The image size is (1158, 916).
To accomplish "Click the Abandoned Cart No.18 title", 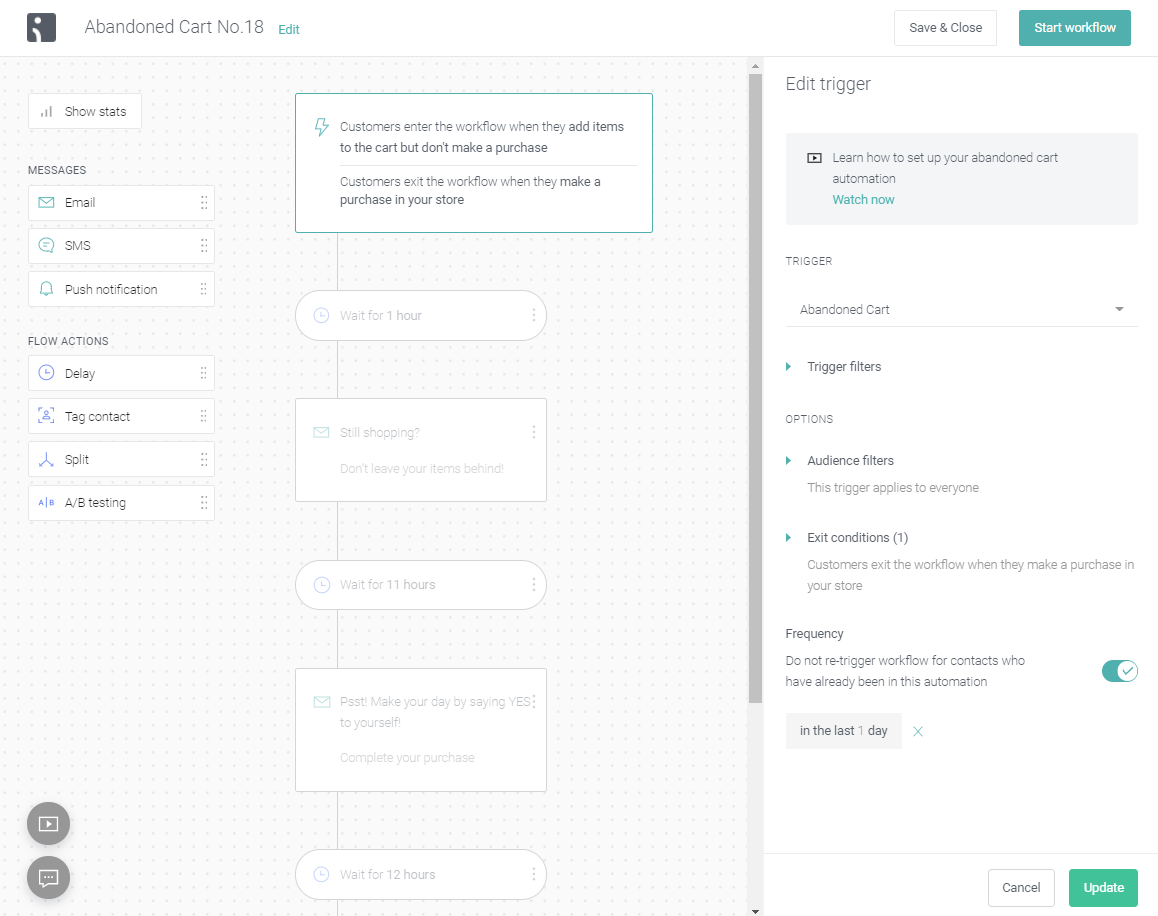I will (174, 27).
